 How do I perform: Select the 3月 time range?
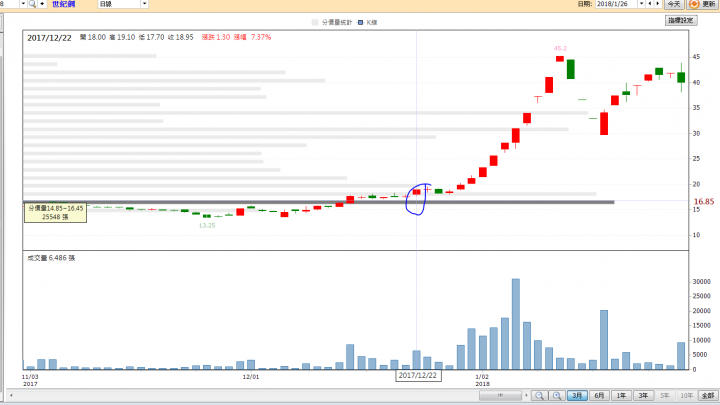tap(577, 395)
